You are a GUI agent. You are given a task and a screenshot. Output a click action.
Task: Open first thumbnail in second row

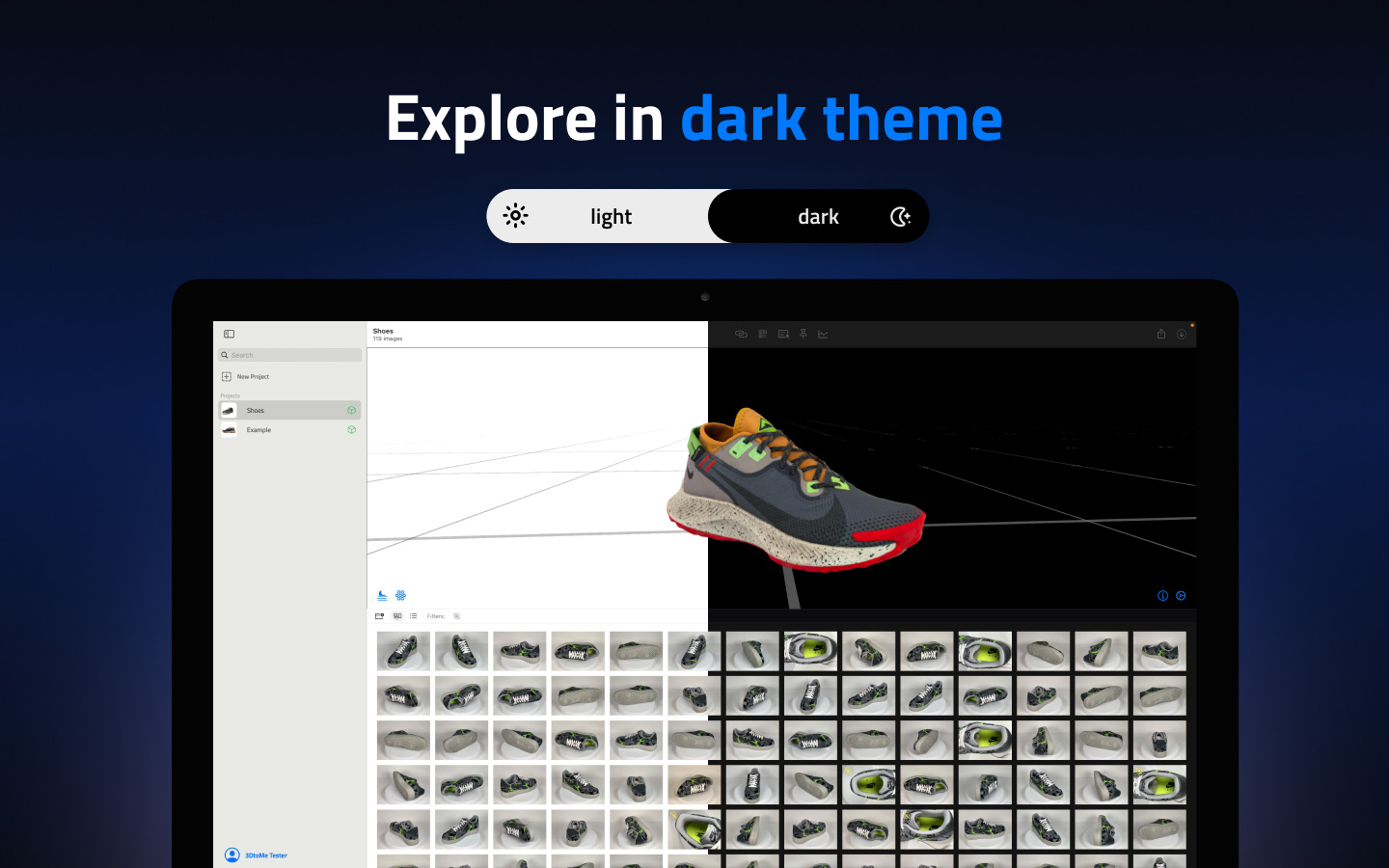tap(403, 695)
